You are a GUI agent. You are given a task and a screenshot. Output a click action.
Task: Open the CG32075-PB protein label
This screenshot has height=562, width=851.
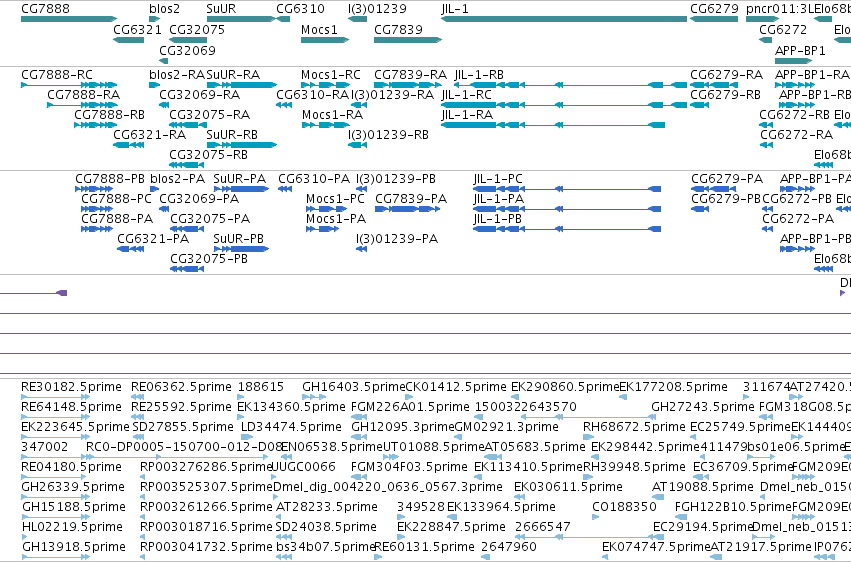(209, 259)
